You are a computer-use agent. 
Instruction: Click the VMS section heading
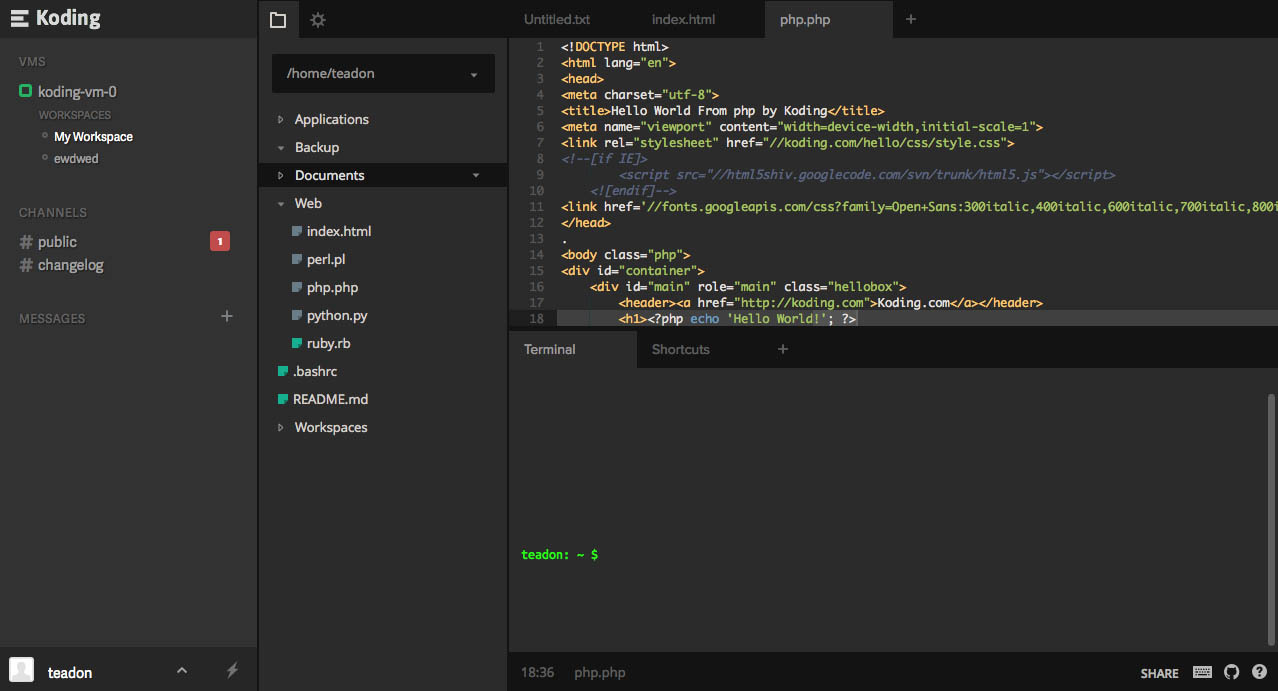tap(32, 62)
